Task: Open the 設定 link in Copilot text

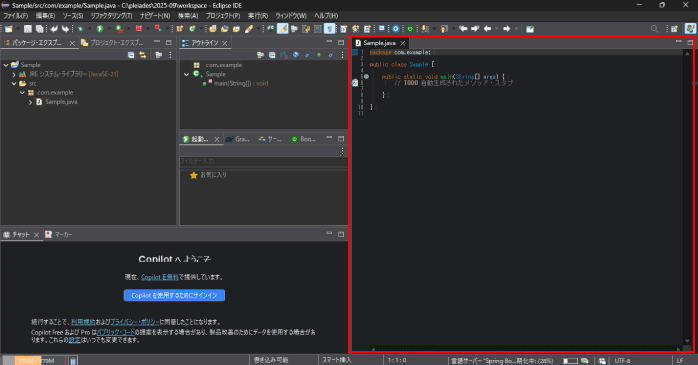Action: click(x=75, y=340)
